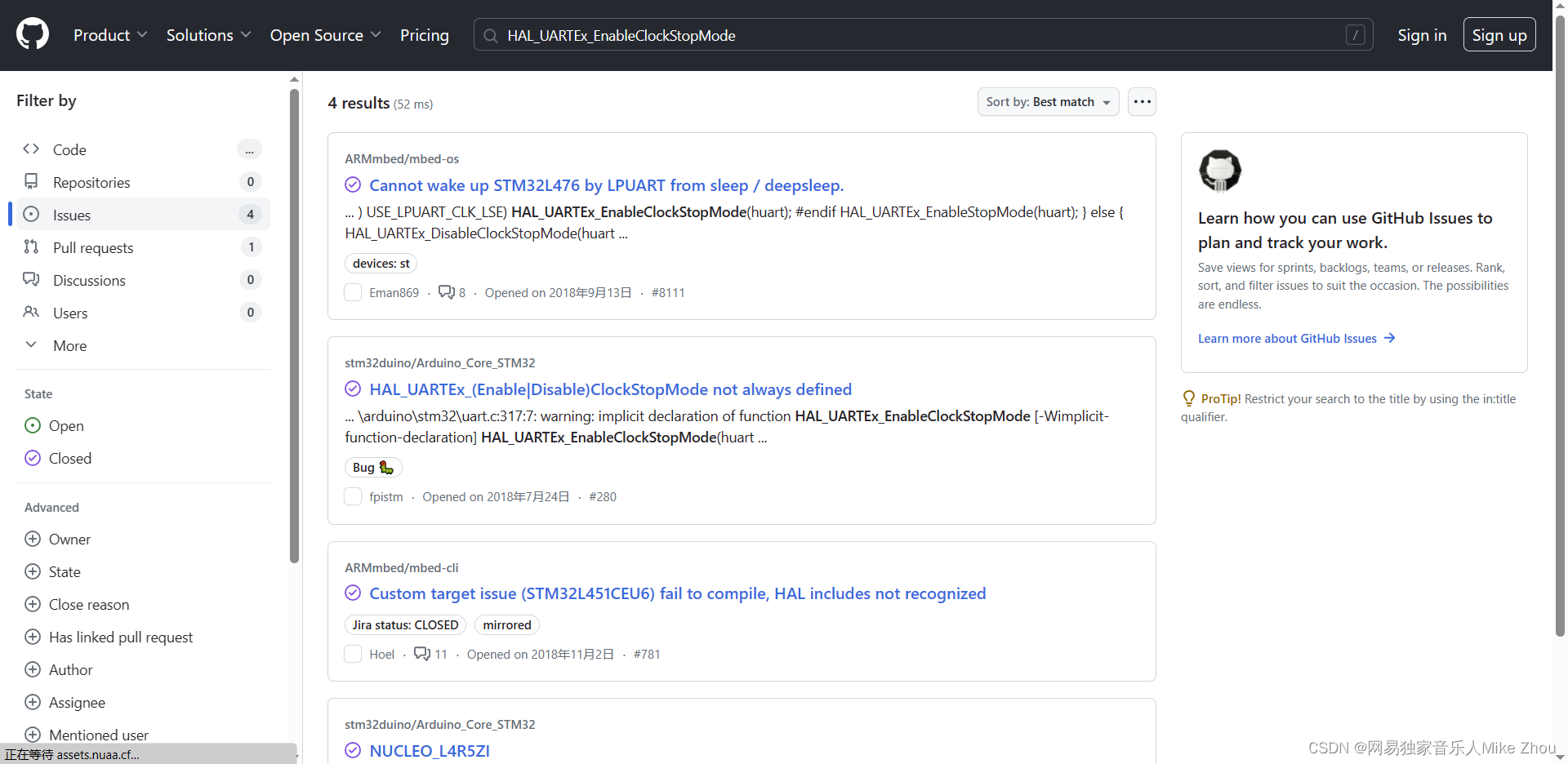Click Learn more about GitHub Issues
The height and width of the screenshot is (764, 1568).
click(x=1296, y=338)
